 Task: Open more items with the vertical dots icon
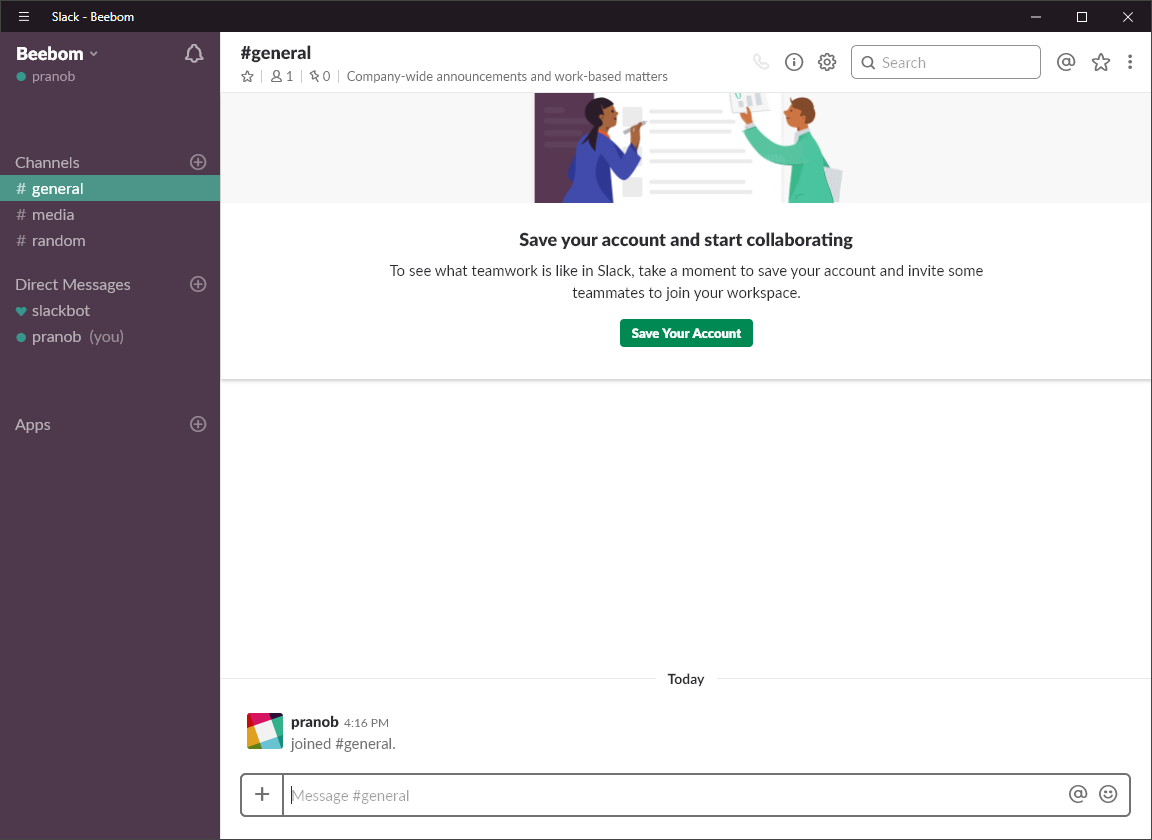pyautogui.click(x=1129, y=62)
